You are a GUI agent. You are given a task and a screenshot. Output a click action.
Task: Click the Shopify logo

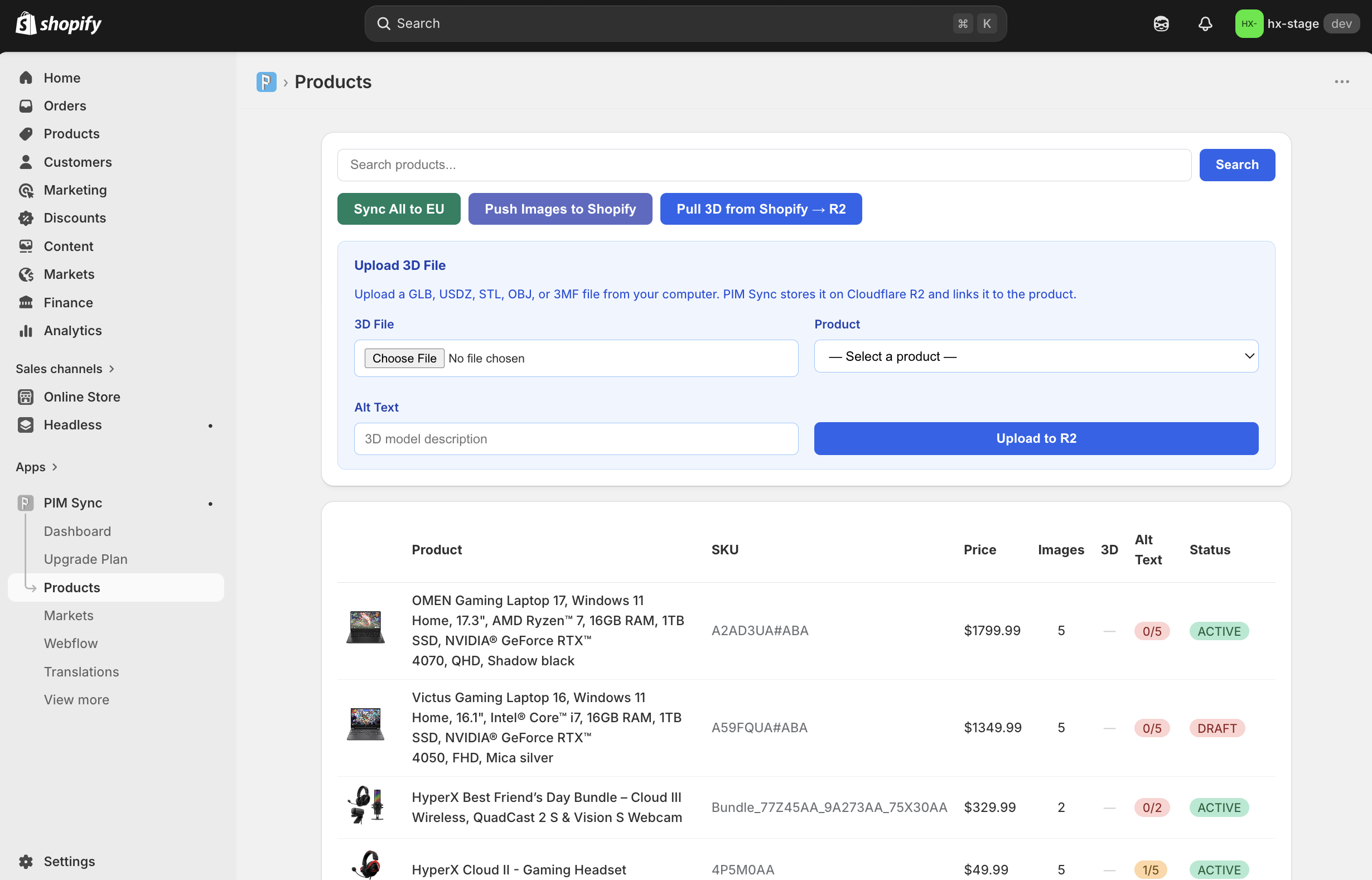[59, 23]
